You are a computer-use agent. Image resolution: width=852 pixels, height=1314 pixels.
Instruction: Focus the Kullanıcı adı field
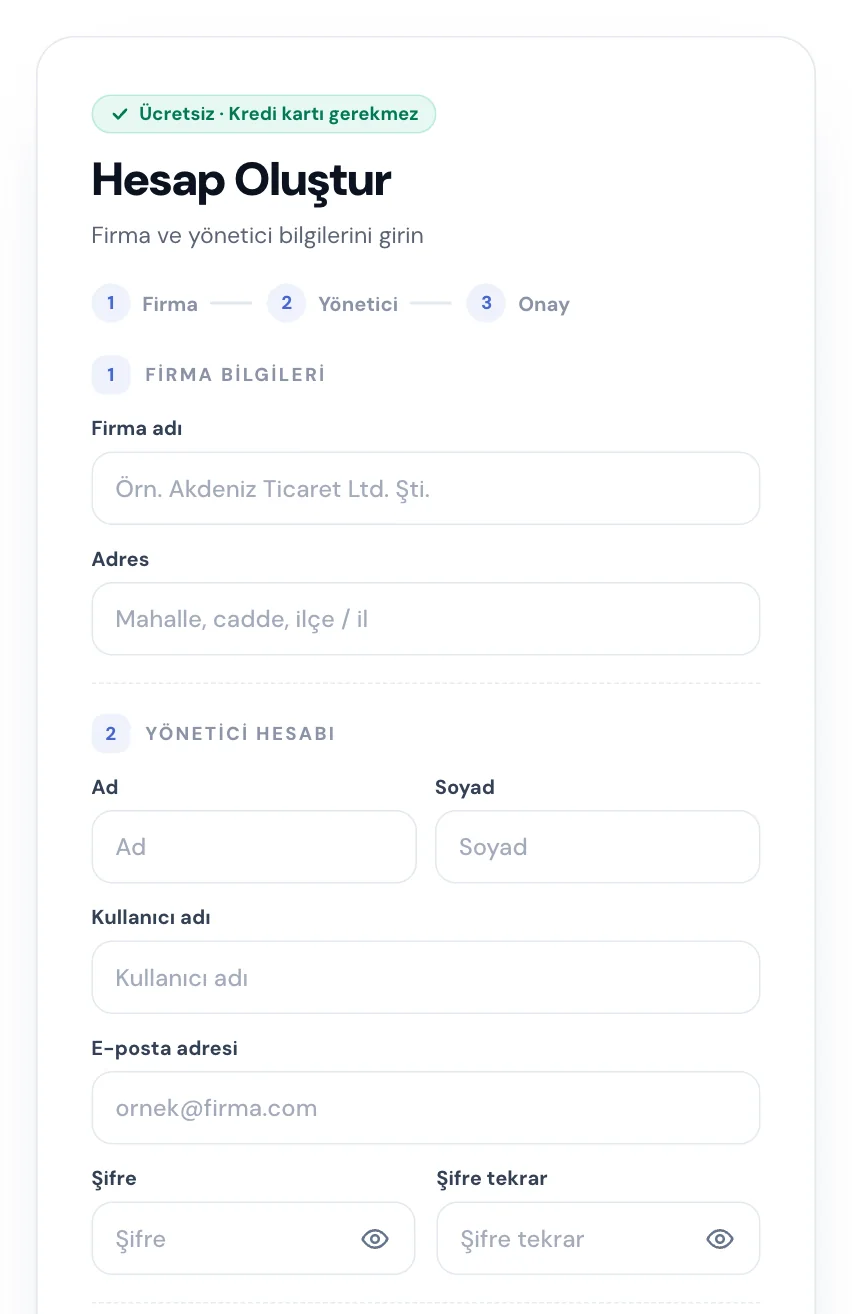pos(426,977)
